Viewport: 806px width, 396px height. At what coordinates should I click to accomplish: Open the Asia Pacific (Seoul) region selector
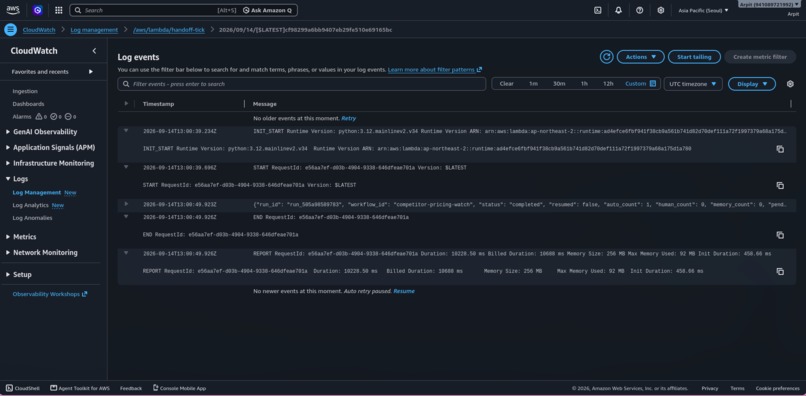point(703,10)
